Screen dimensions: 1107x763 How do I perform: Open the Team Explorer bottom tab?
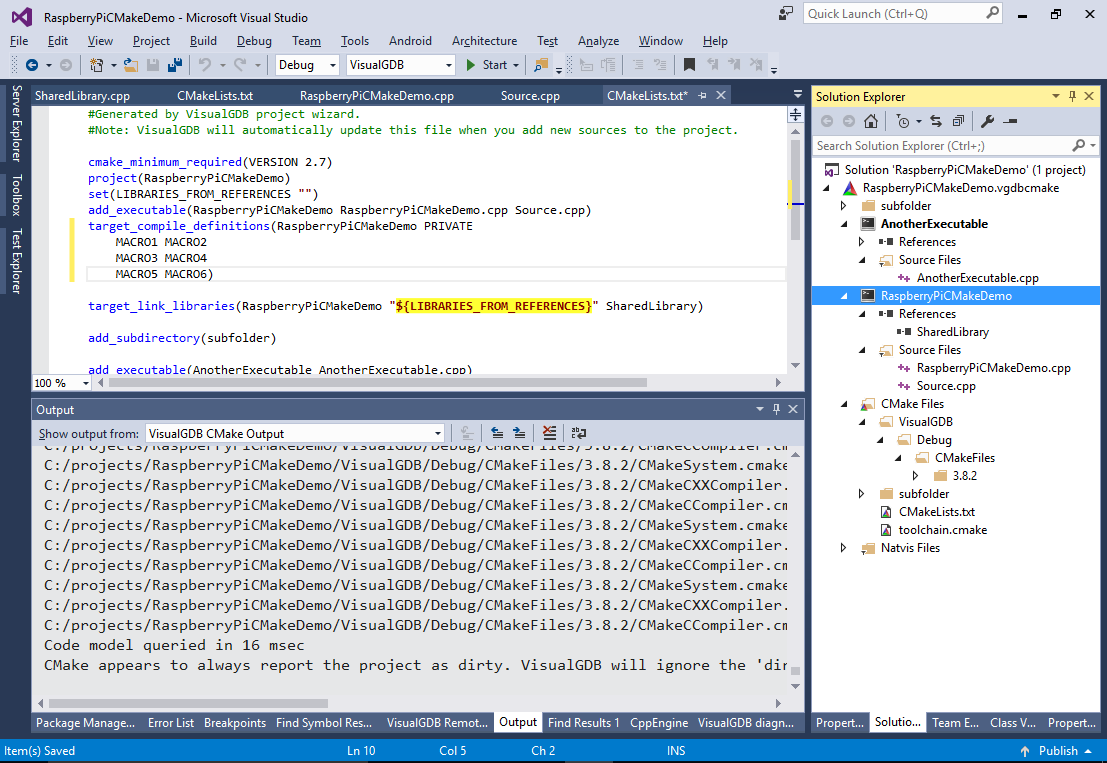(x=955, y=723)
